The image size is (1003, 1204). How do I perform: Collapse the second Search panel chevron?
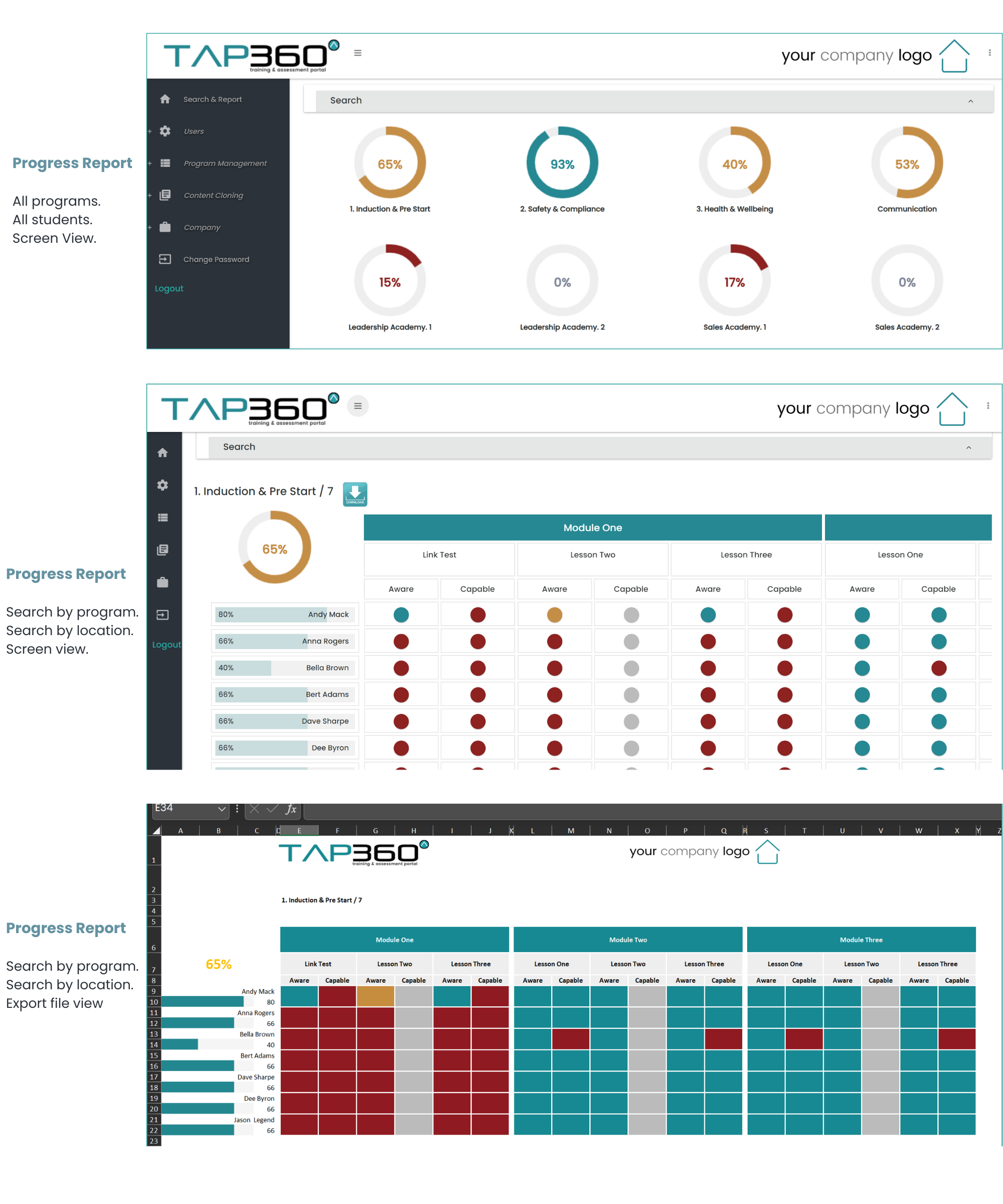tap(968, 447)
